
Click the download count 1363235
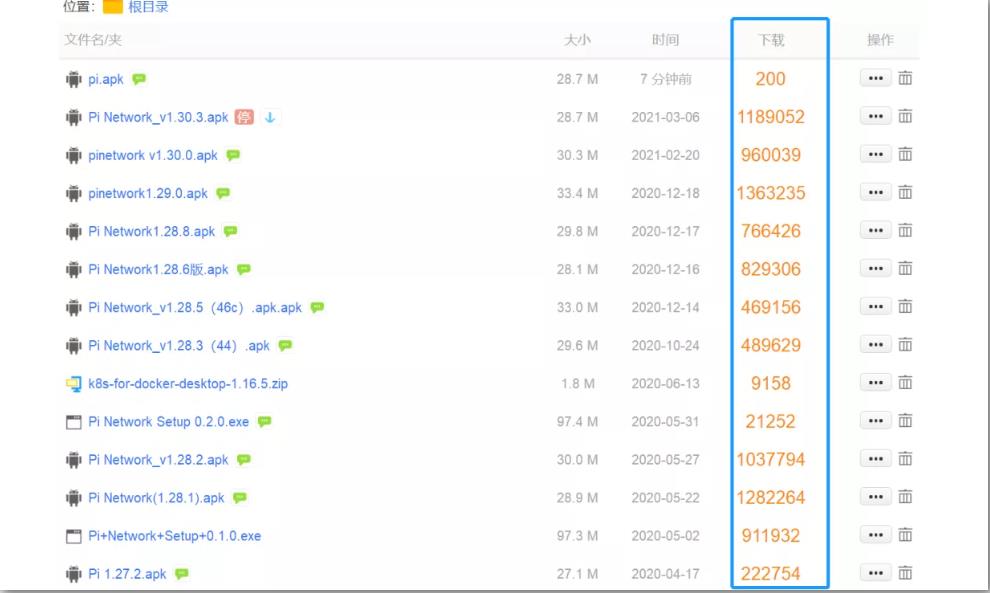coord(771,193)
